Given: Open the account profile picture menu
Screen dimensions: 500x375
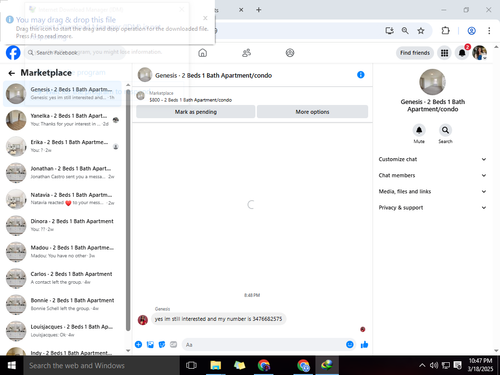Looking at the screenshot, I should (480, 53).
